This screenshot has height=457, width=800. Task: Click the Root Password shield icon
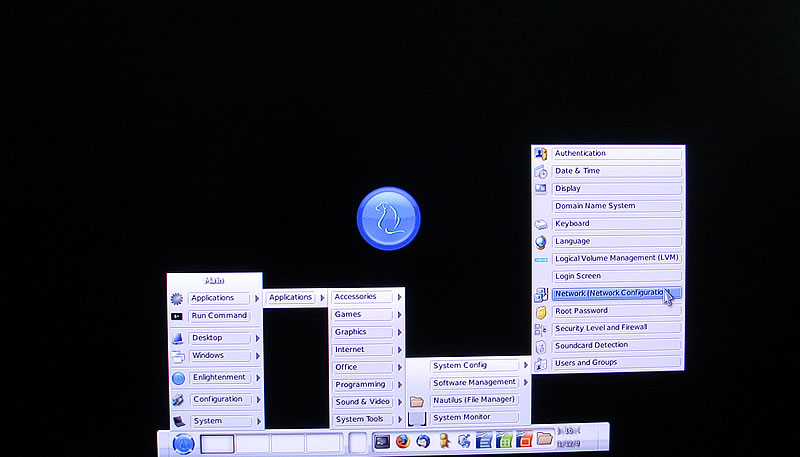pos(541,311)
